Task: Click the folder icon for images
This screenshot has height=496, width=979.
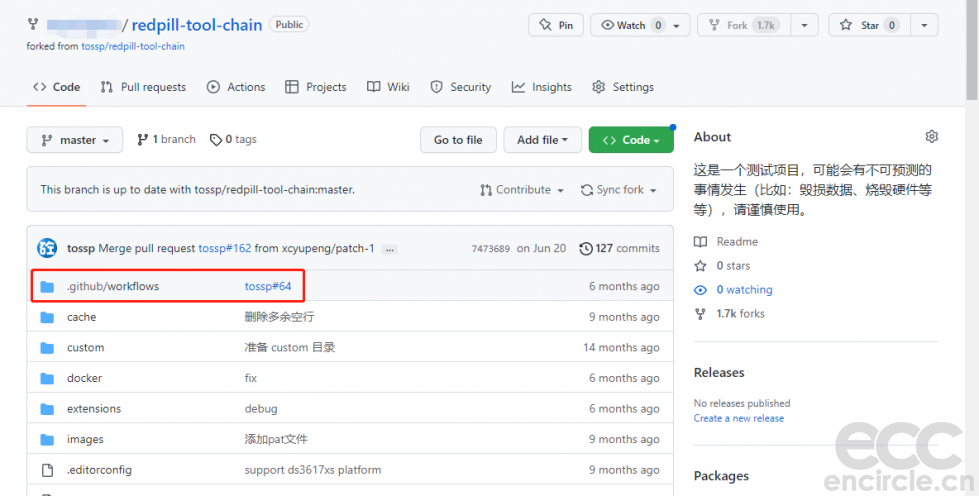Action: tap(47, 440)
